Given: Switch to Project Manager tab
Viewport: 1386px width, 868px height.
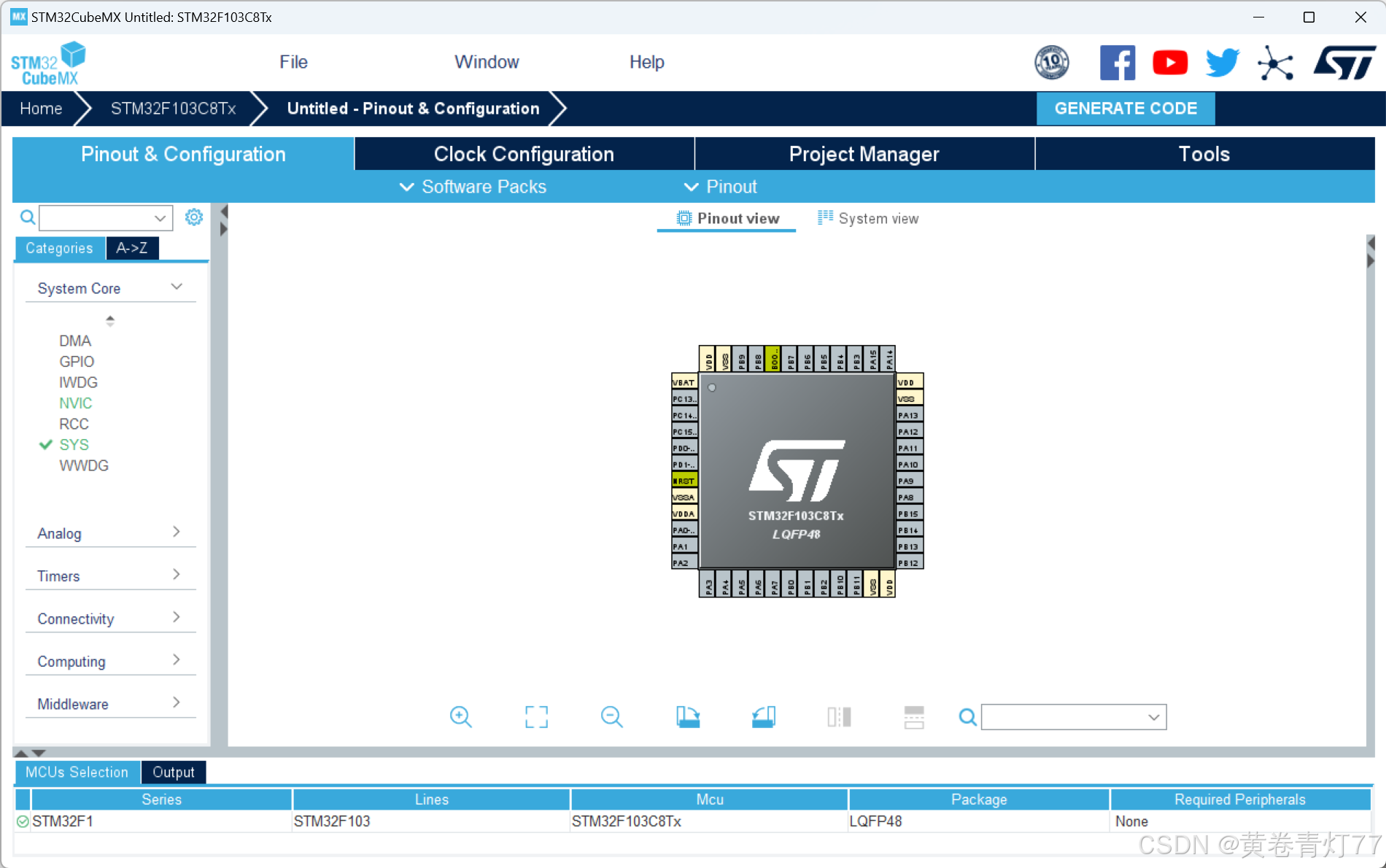Looking at the screenshot, I should (x=864, y=154).
